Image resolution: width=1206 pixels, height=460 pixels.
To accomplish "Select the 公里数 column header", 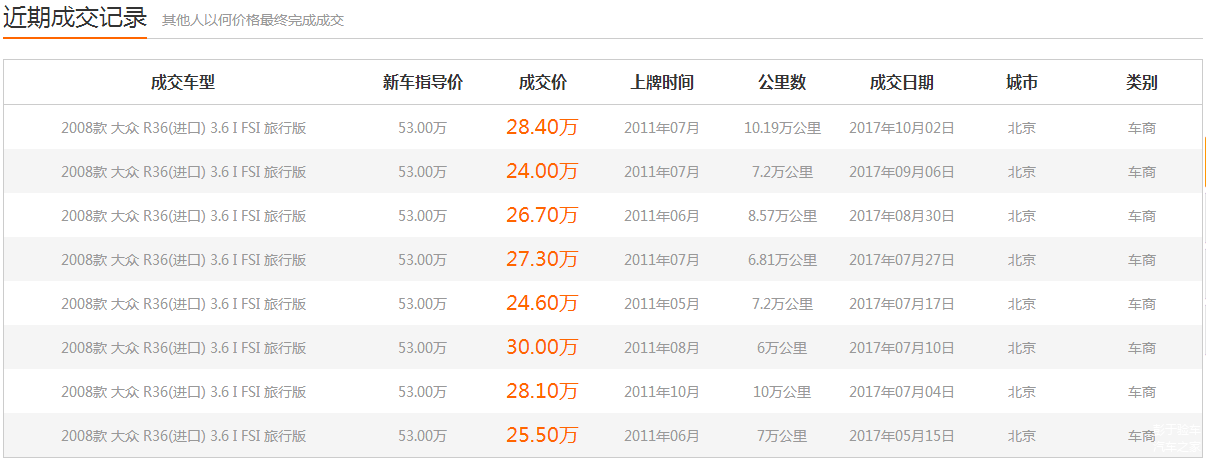I will tap(782, 82).
